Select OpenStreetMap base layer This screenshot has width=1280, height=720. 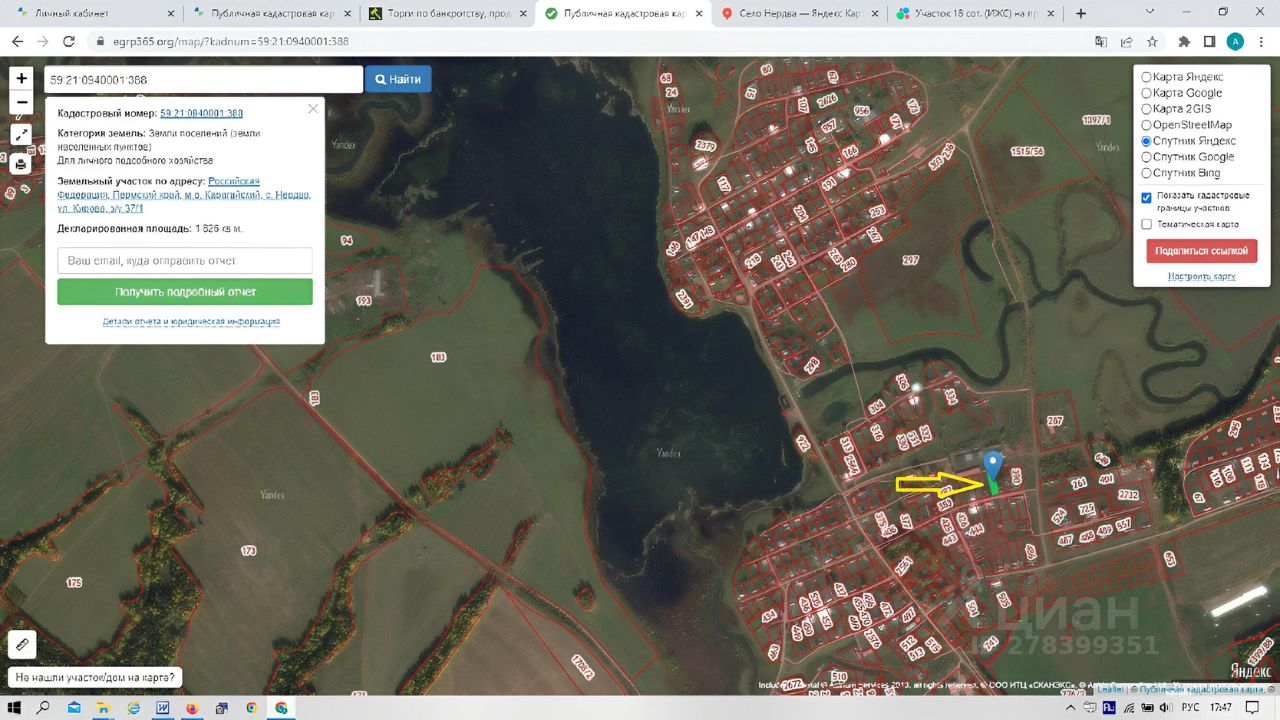1147,125
